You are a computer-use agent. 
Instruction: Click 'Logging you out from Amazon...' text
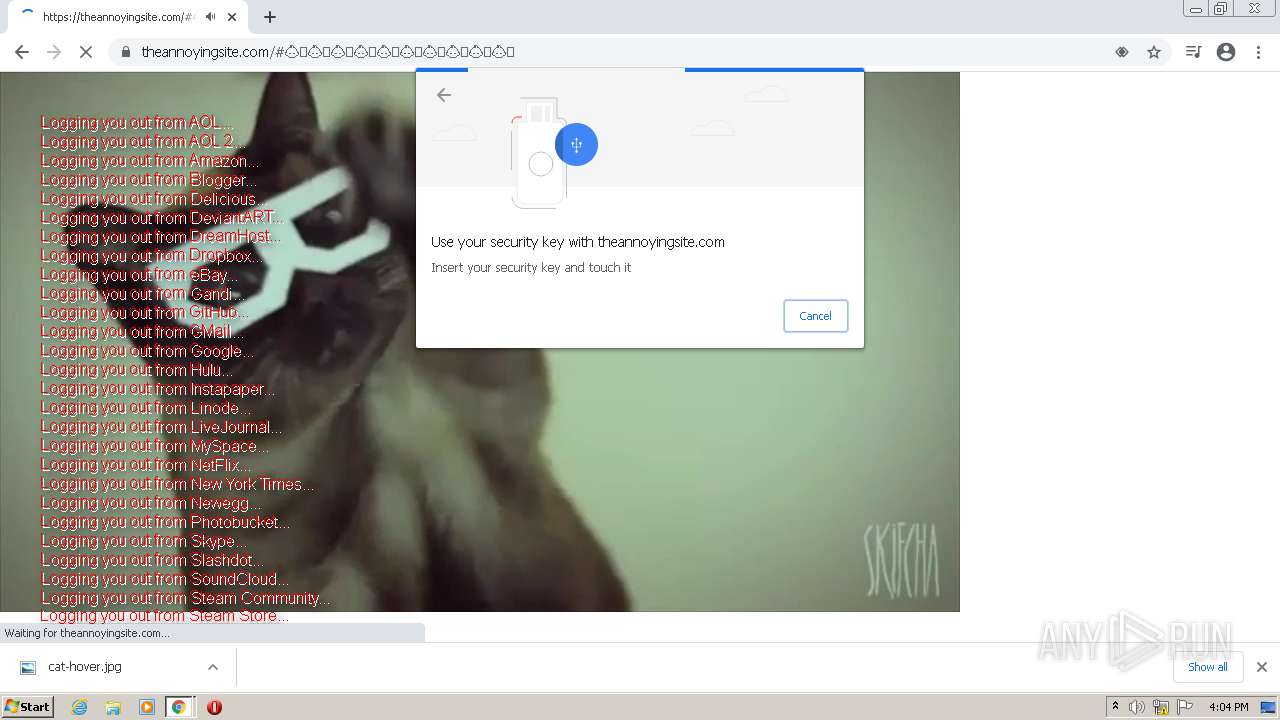pyautogui.click(x=149, y=161)
